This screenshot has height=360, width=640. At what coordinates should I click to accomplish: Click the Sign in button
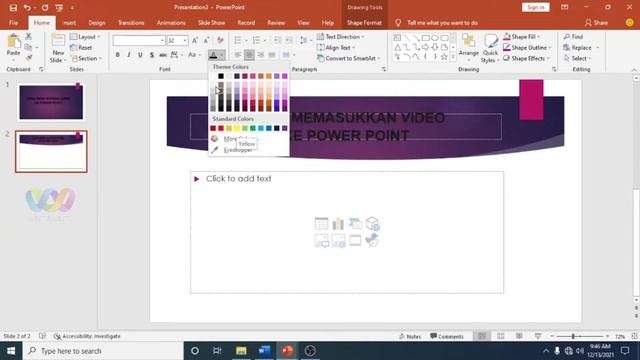click(x=536, y=7)
